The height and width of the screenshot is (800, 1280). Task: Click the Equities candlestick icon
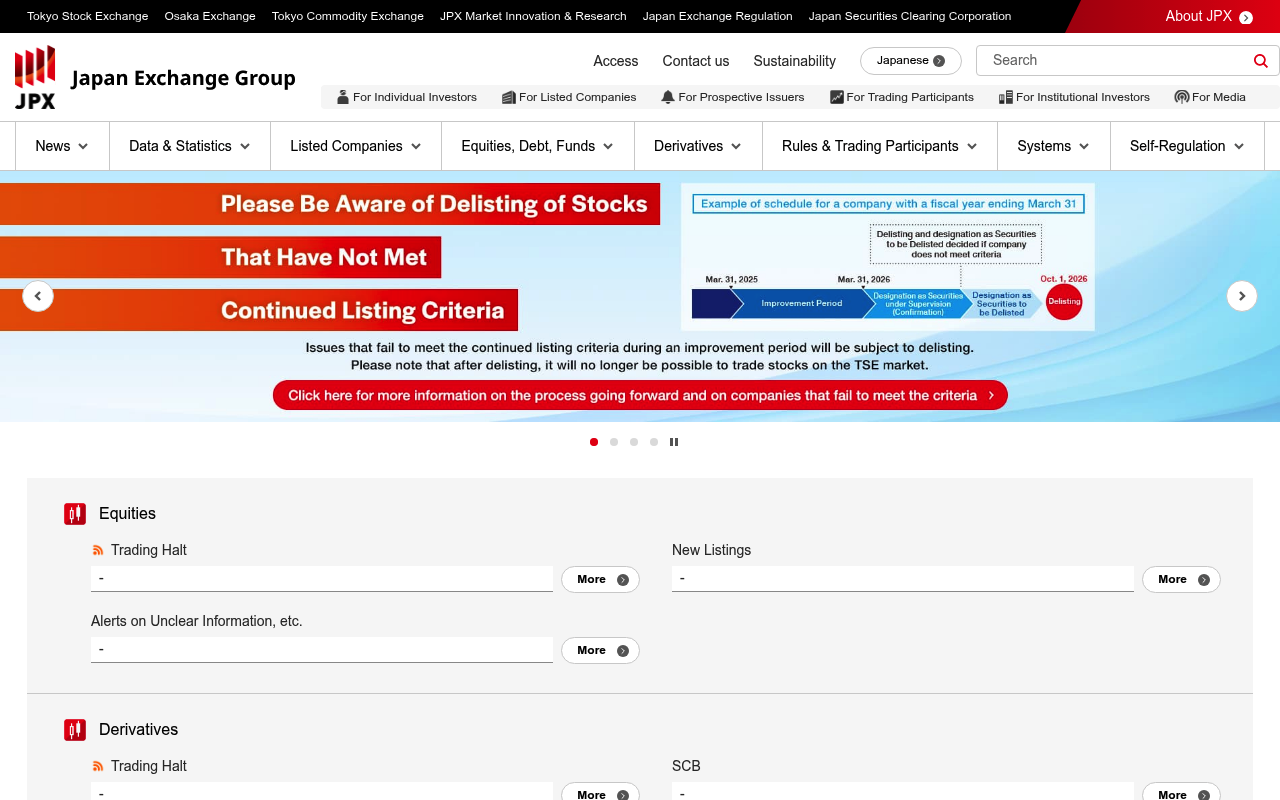click(75, 514)
